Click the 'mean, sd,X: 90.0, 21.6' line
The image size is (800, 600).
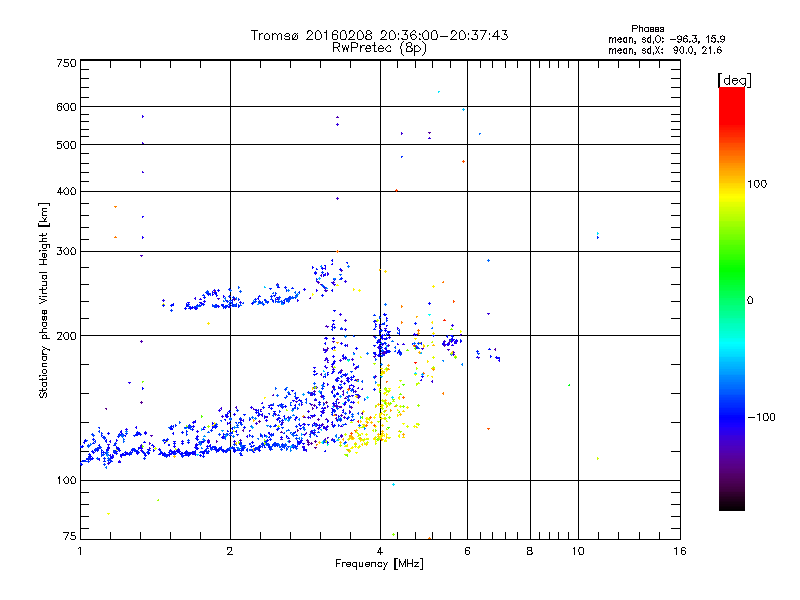point(665,50)
